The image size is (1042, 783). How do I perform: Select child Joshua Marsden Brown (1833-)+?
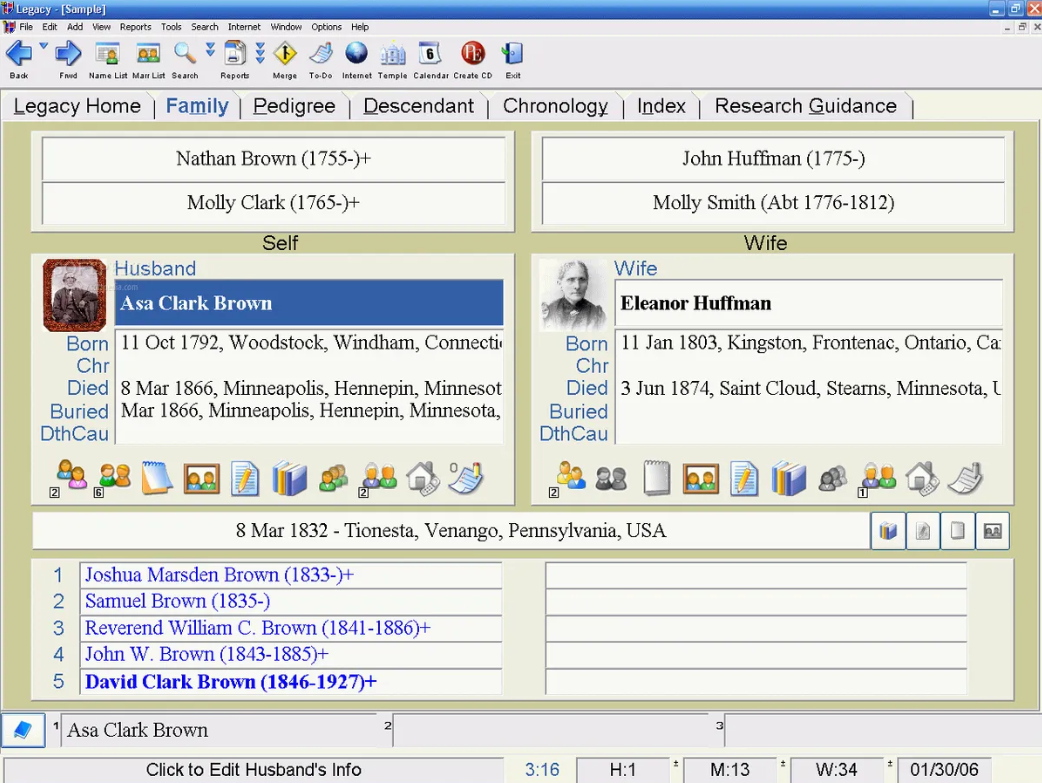291,575
